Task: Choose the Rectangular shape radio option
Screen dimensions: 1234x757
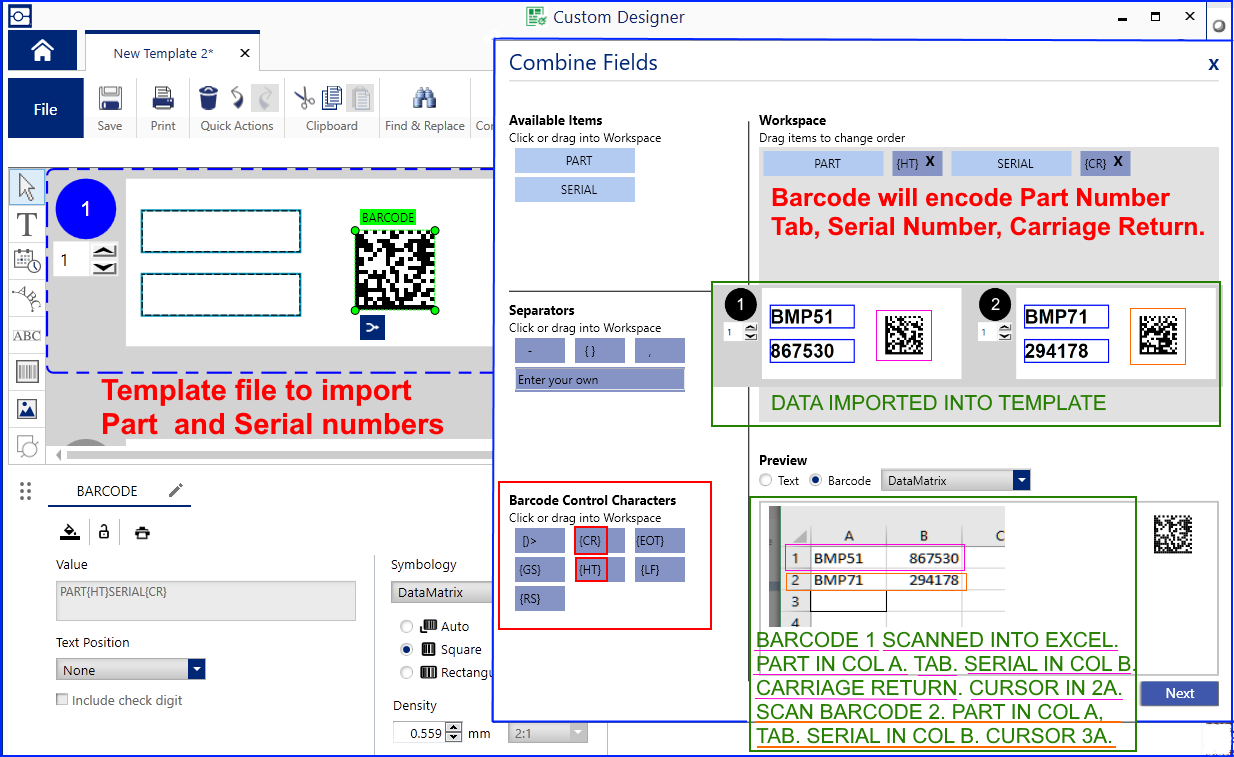Action: tap(406, 672)
